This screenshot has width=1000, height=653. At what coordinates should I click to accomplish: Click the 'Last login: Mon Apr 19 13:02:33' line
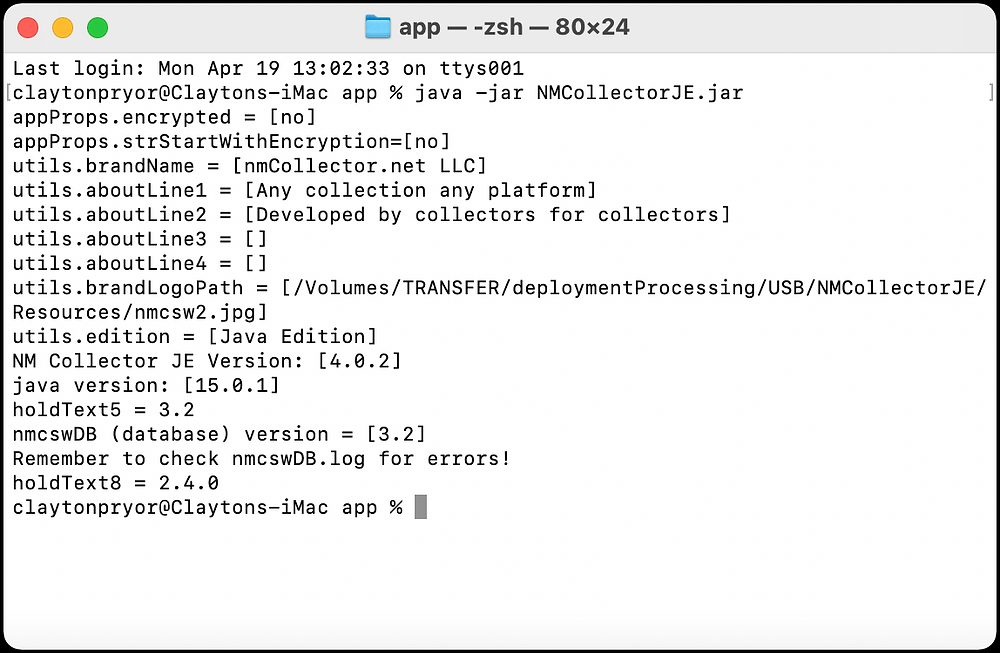268,68
